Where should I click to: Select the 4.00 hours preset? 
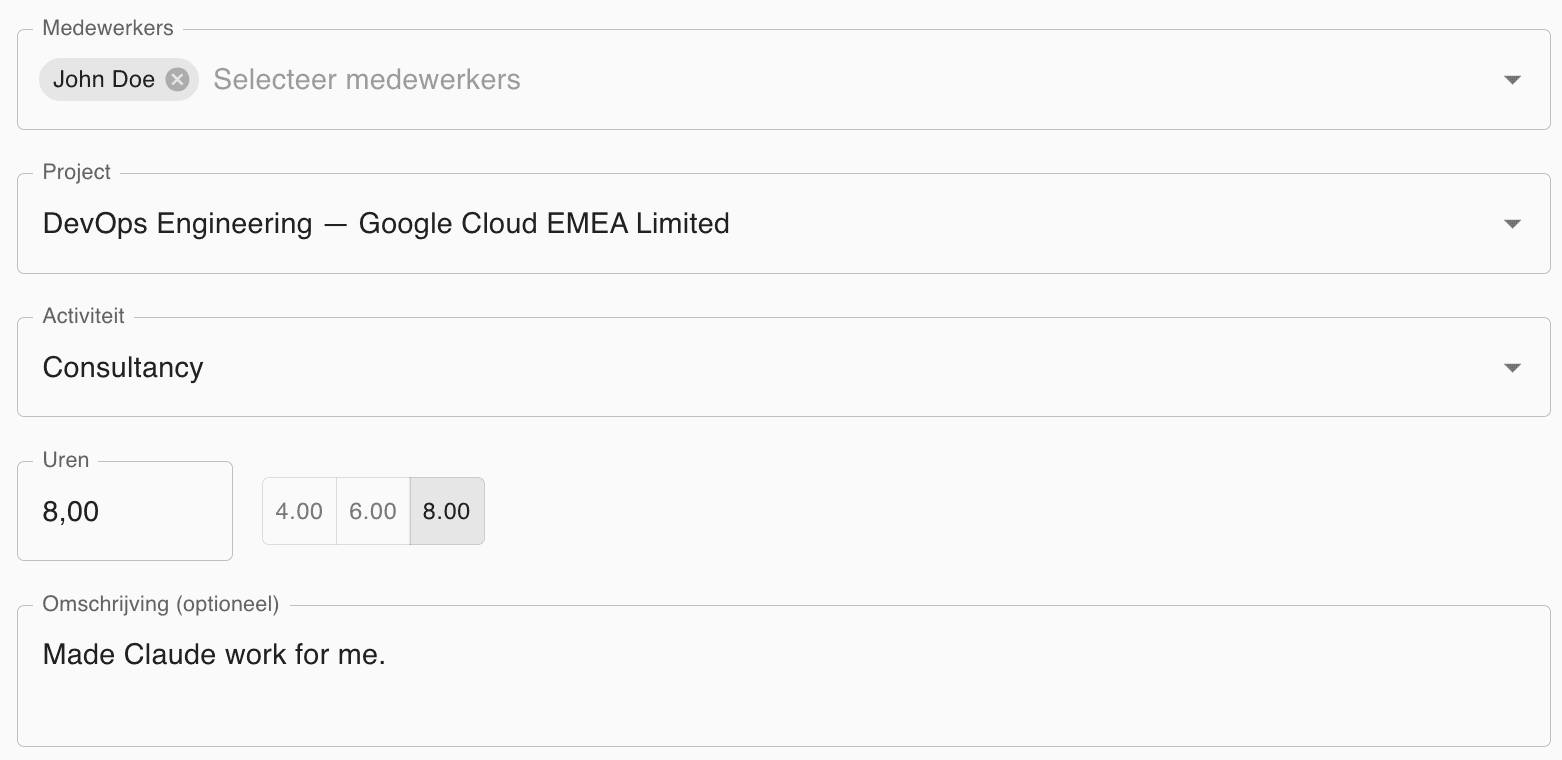299,511
